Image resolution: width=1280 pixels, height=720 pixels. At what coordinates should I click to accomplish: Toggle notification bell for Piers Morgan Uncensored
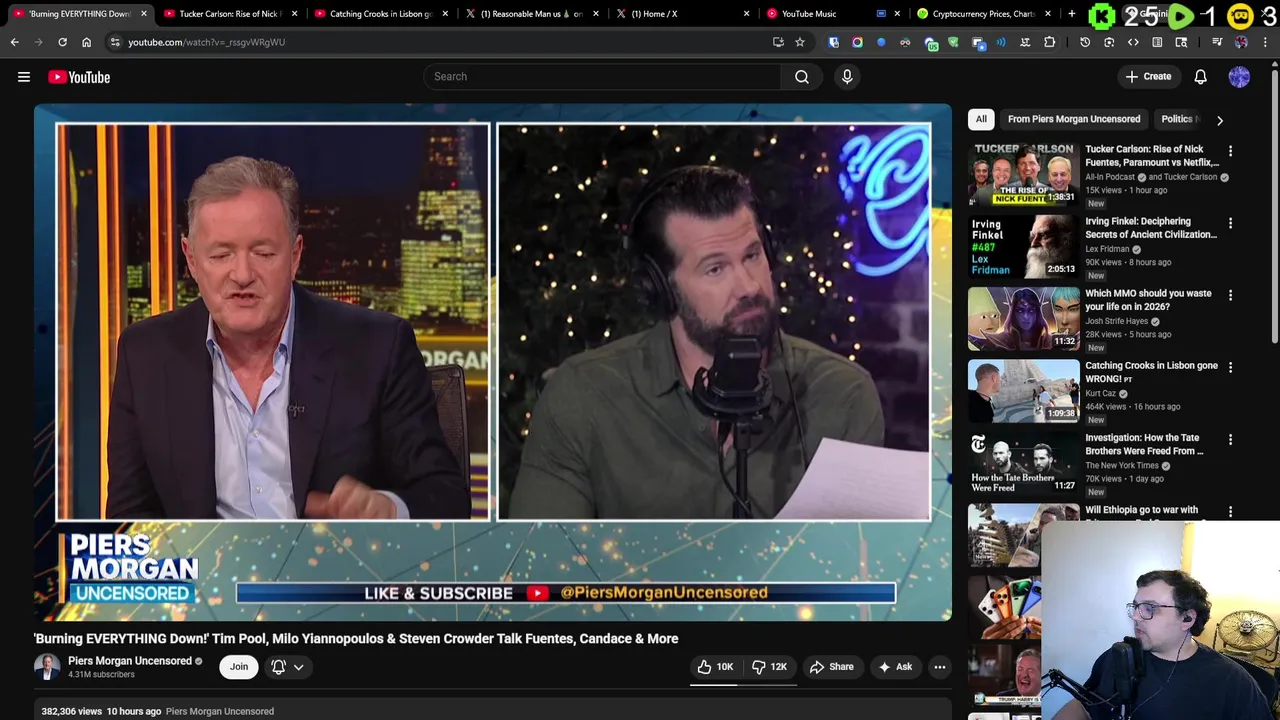(279, 667)
